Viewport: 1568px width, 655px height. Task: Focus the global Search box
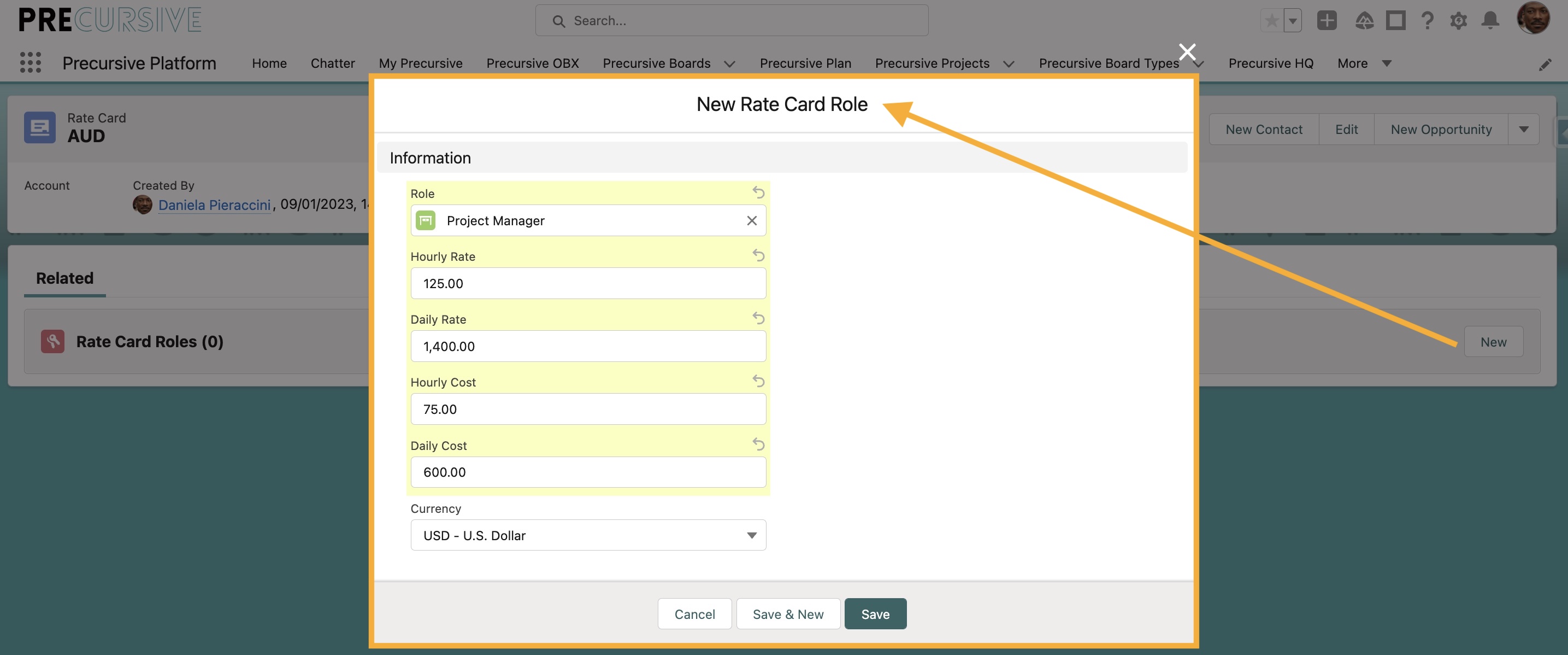732,21
